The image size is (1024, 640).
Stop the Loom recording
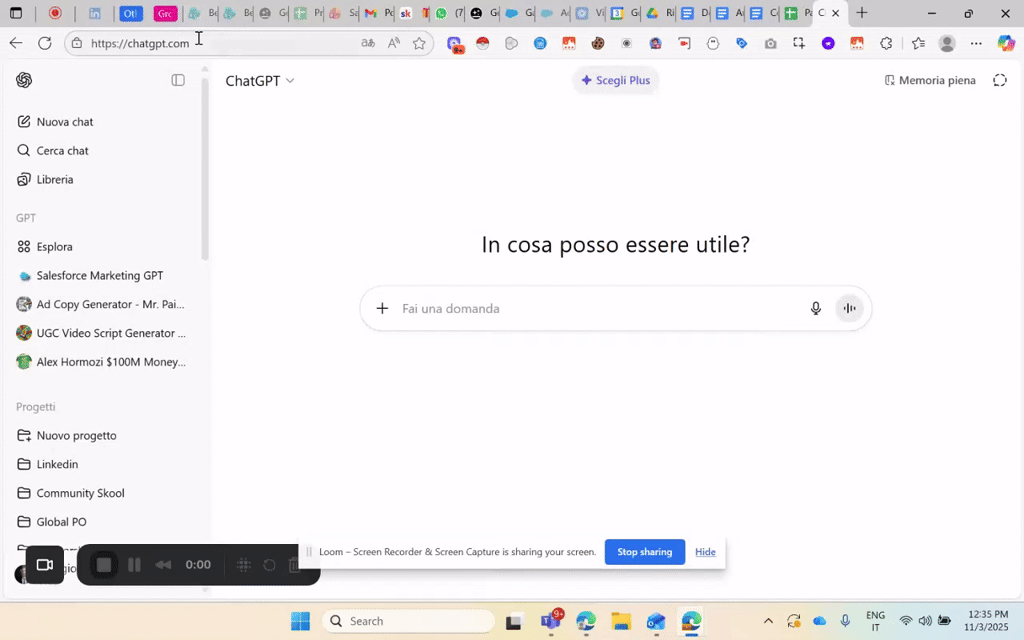click(x=103, y=564)
